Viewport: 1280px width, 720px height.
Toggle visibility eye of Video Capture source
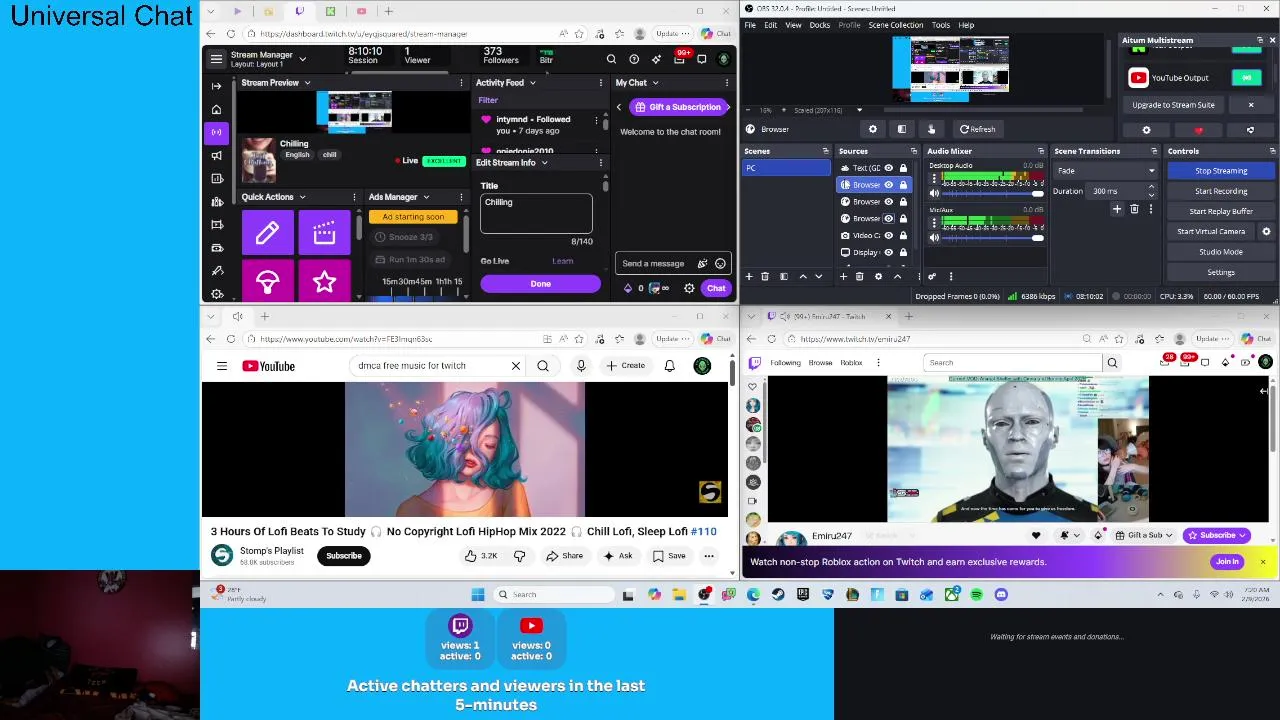[x=888, y=235]
